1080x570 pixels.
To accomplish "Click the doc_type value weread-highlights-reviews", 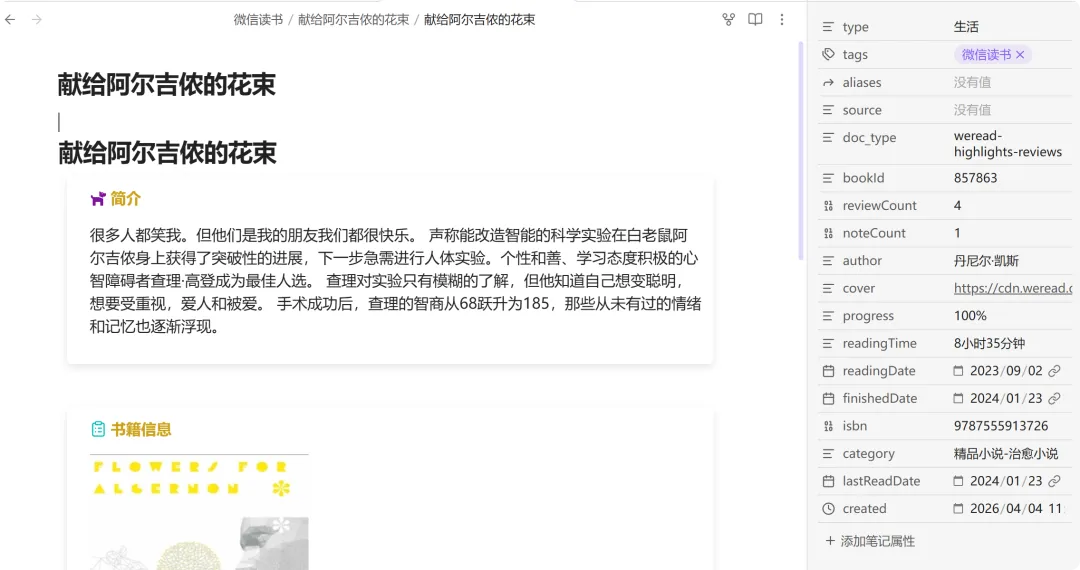I will point(1008,144).
